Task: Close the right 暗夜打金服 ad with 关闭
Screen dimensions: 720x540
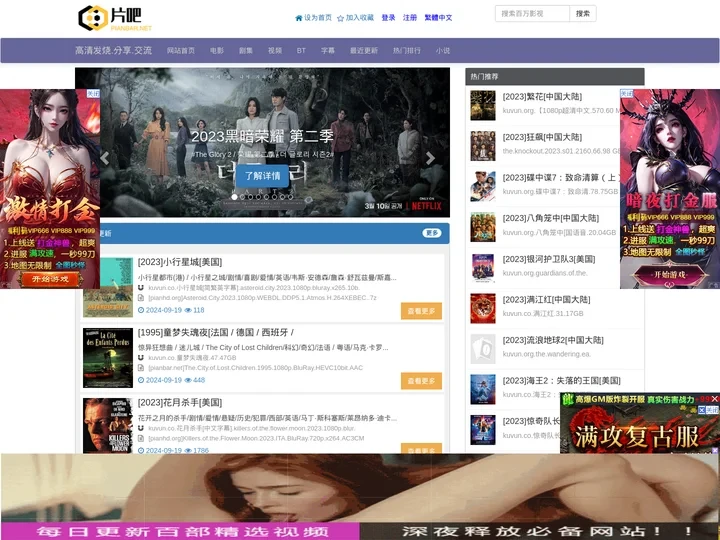Action: [626, 94]
